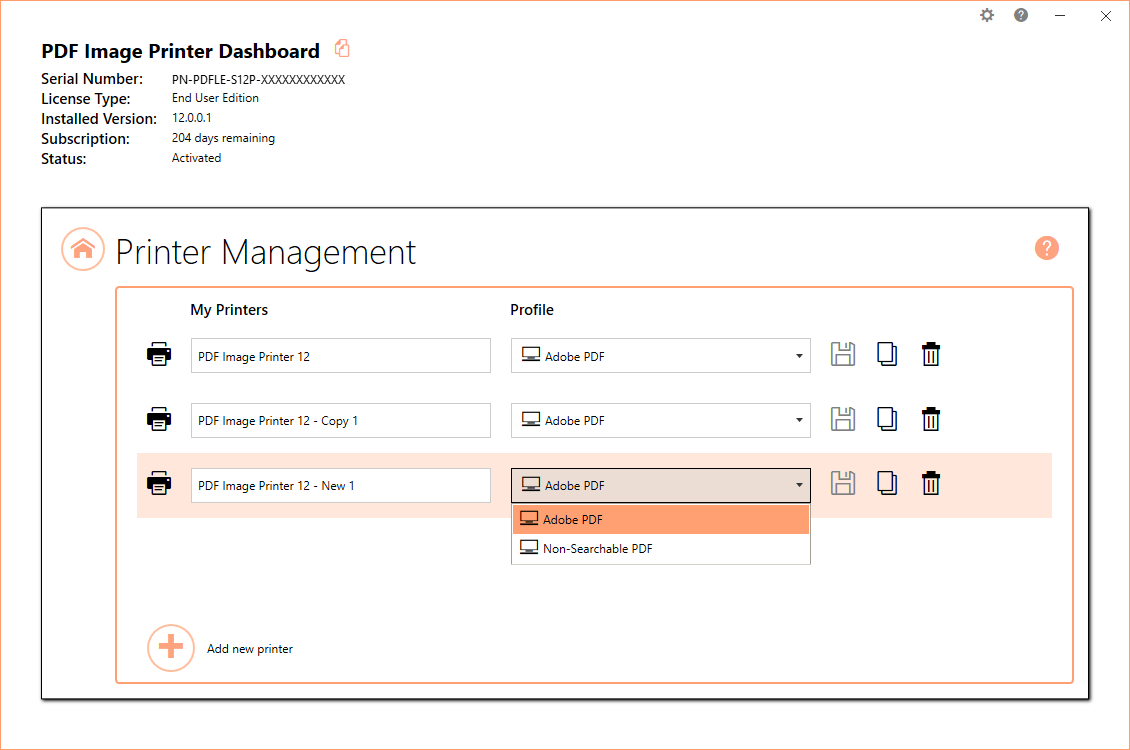This screenshot has width=1130, height=750.
Task: Open the Home screen via the home icon
Action: (x=83, y=249)
